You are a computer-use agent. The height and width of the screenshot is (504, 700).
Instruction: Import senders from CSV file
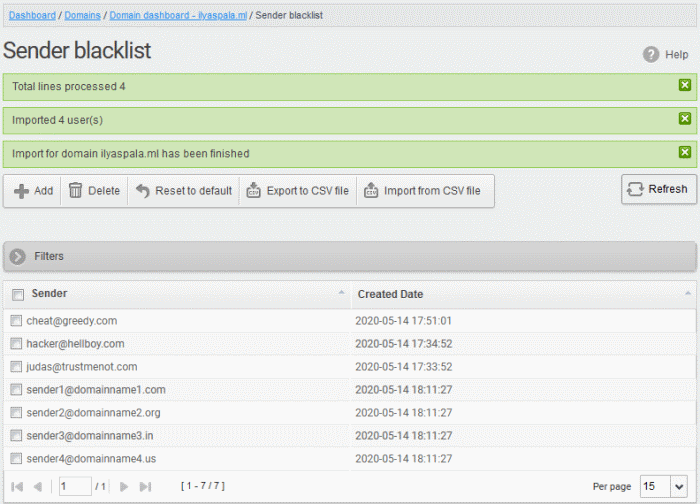click(x=423, y=191)
